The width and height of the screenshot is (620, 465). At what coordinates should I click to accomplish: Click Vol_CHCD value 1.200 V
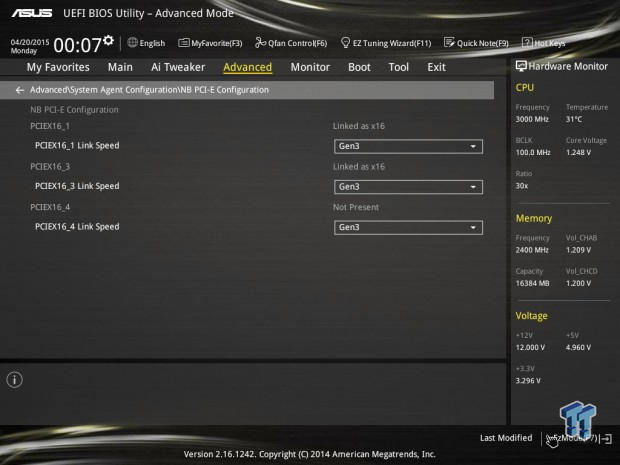(578, 283)
